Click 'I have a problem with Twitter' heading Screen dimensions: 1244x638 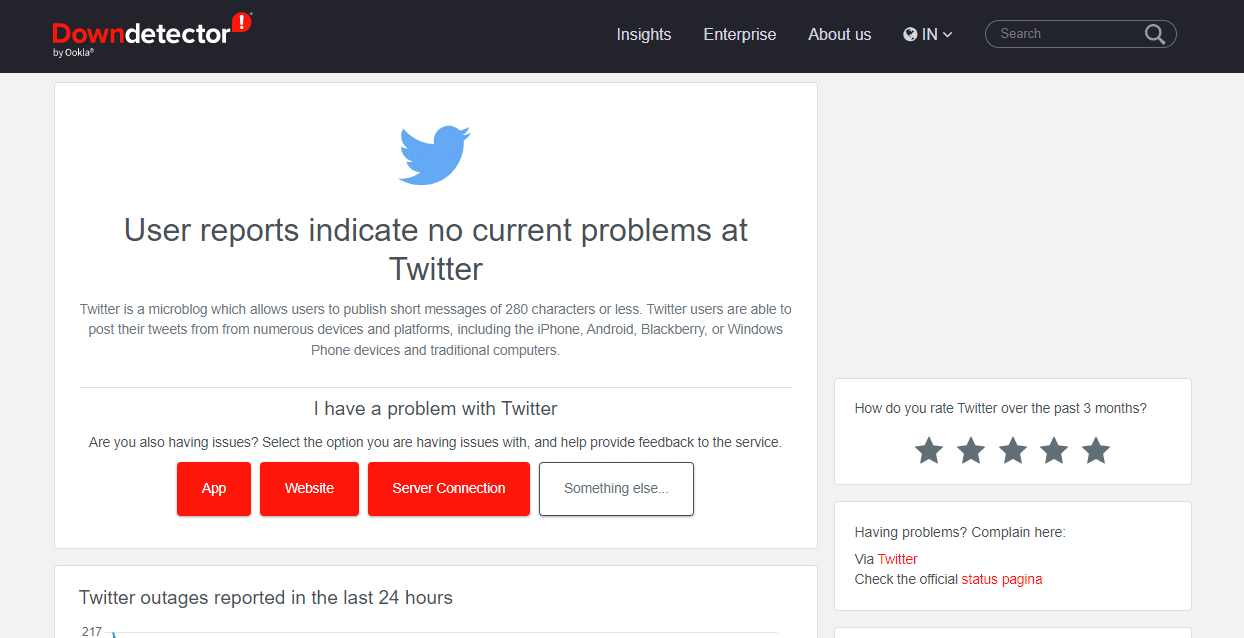[436, 408]
